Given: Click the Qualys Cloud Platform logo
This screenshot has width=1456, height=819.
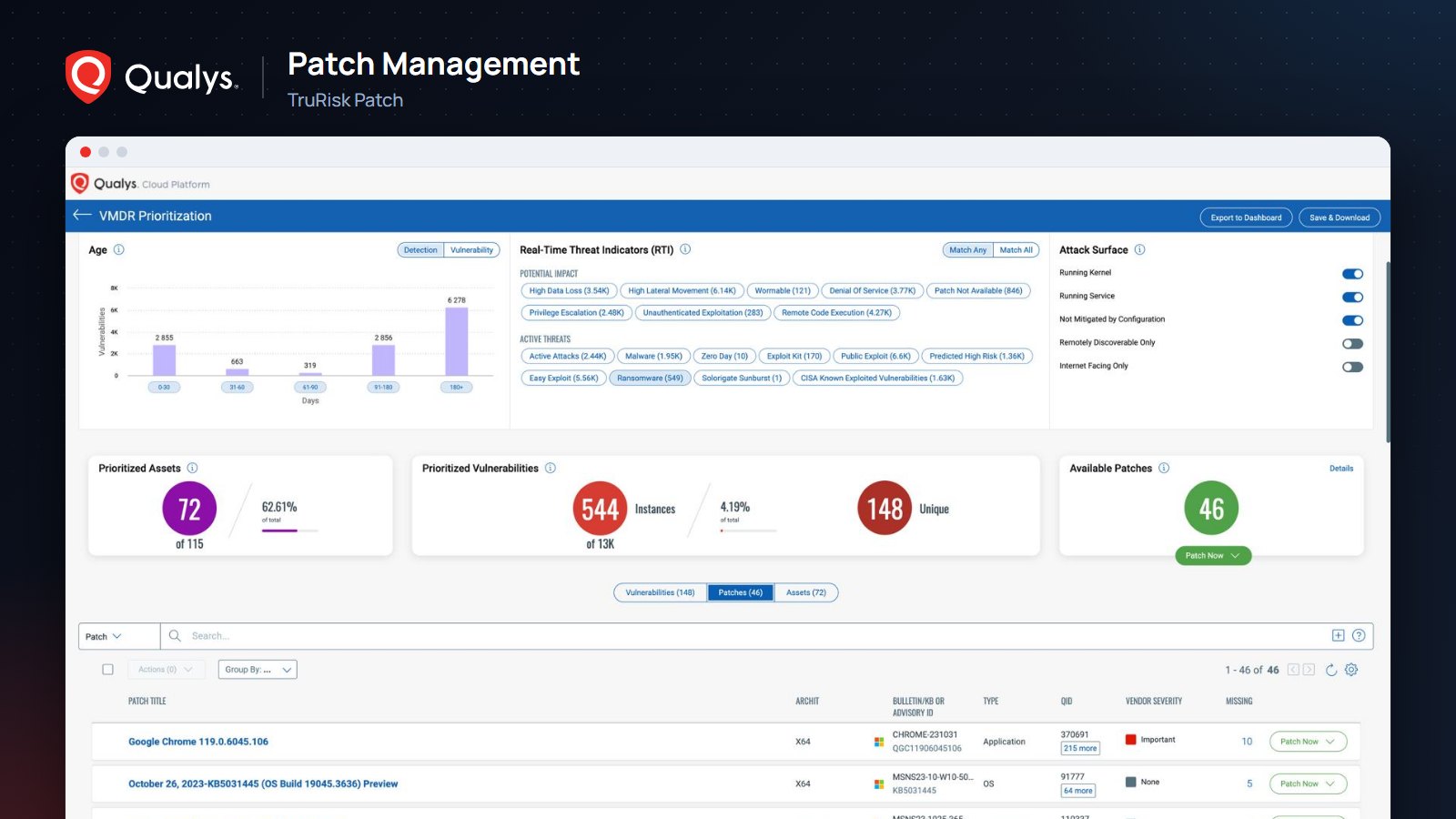Looking at the screenshot, I should [x=140, y=184].
